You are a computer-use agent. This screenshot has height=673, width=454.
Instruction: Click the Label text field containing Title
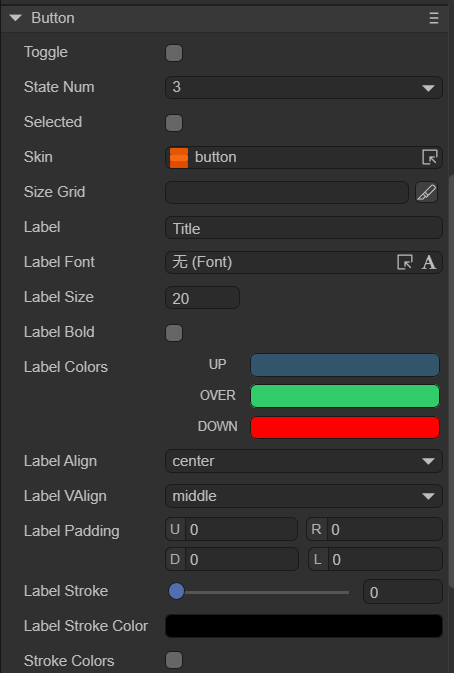[304, 227]
